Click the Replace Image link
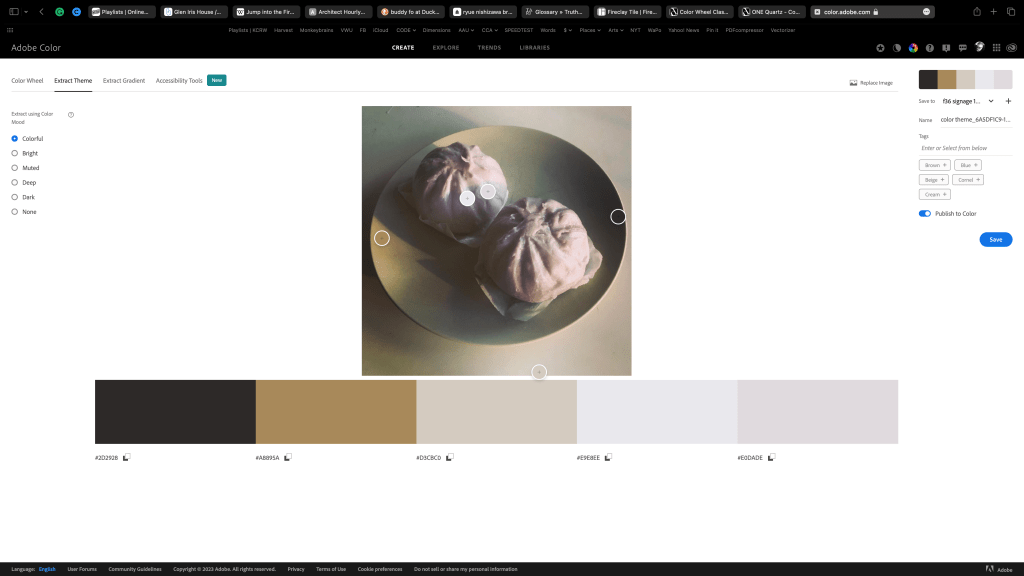Viewport: 1024px width, 576px height. pyautogui.click(x=870, y=83)
